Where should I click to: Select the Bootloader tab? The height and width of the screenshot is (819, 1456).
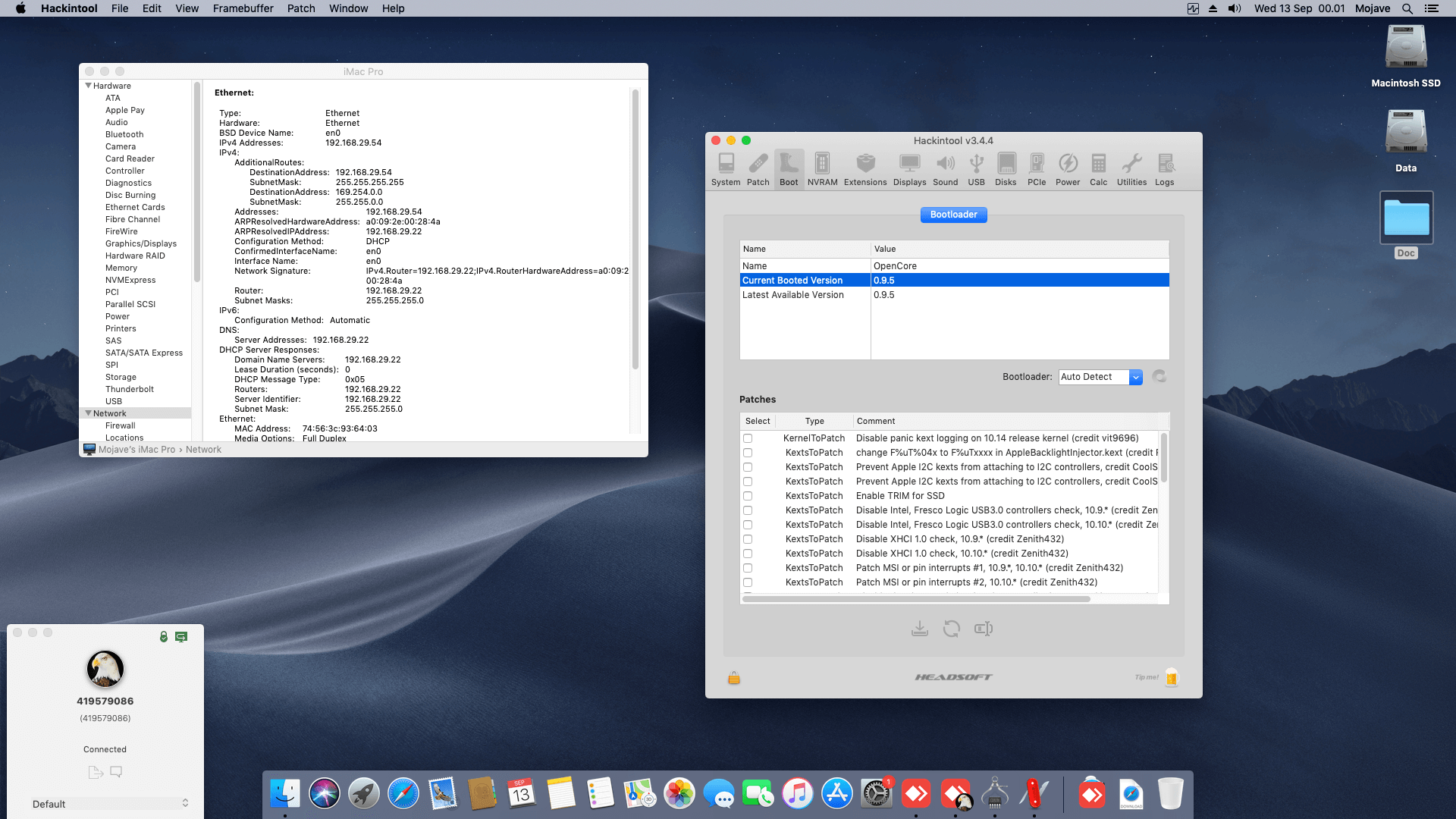click(x=953, y=215)
